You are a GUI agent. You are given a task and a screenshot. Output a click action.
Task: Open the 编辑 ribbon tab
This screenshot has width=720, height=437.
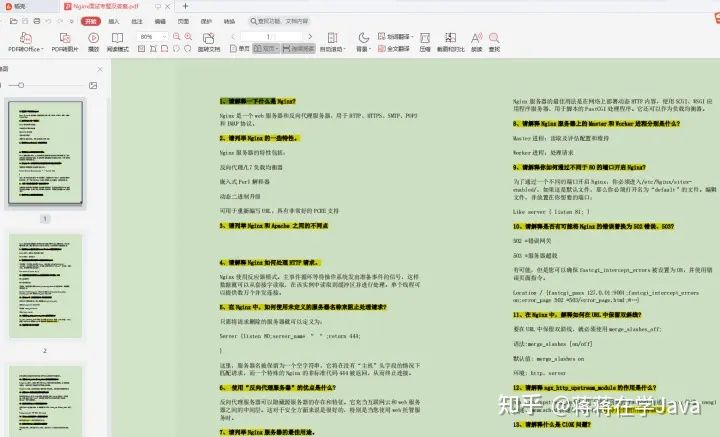click(160, 21)
